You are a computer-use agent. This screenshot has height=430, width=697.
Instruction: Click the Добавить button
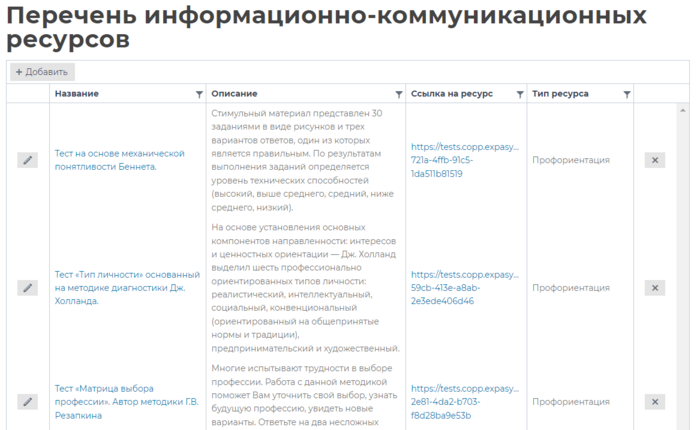[42, 72]
